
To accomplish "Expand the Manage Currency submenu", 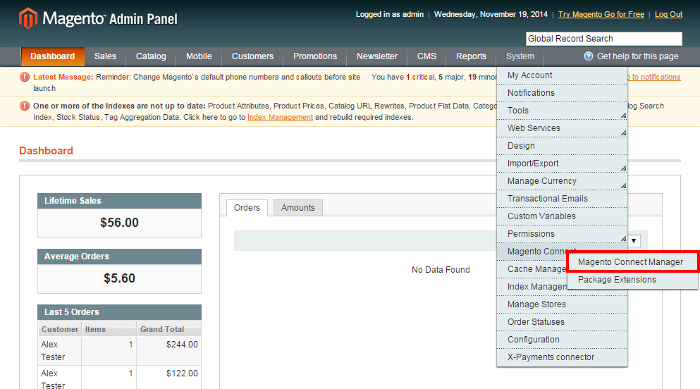I will pos(562,181).
